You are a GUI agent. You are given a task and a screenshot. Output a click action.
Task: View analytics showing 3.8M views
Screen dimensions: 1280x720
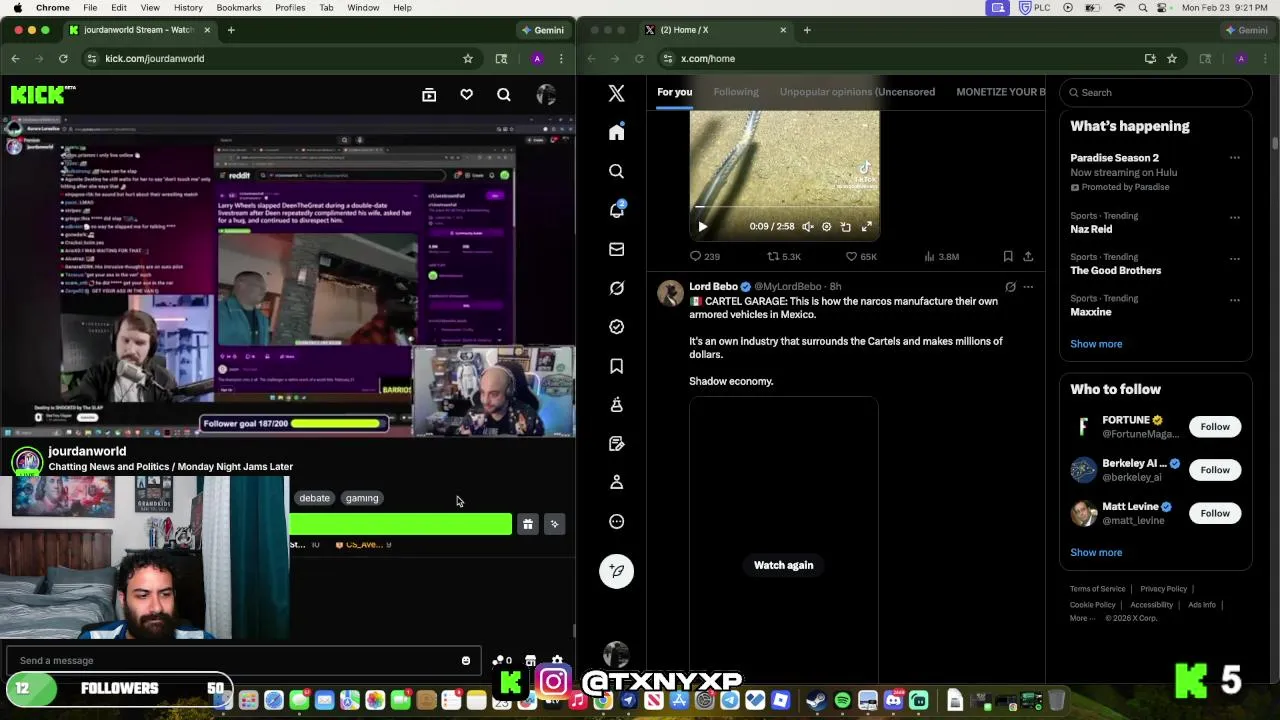940,256
